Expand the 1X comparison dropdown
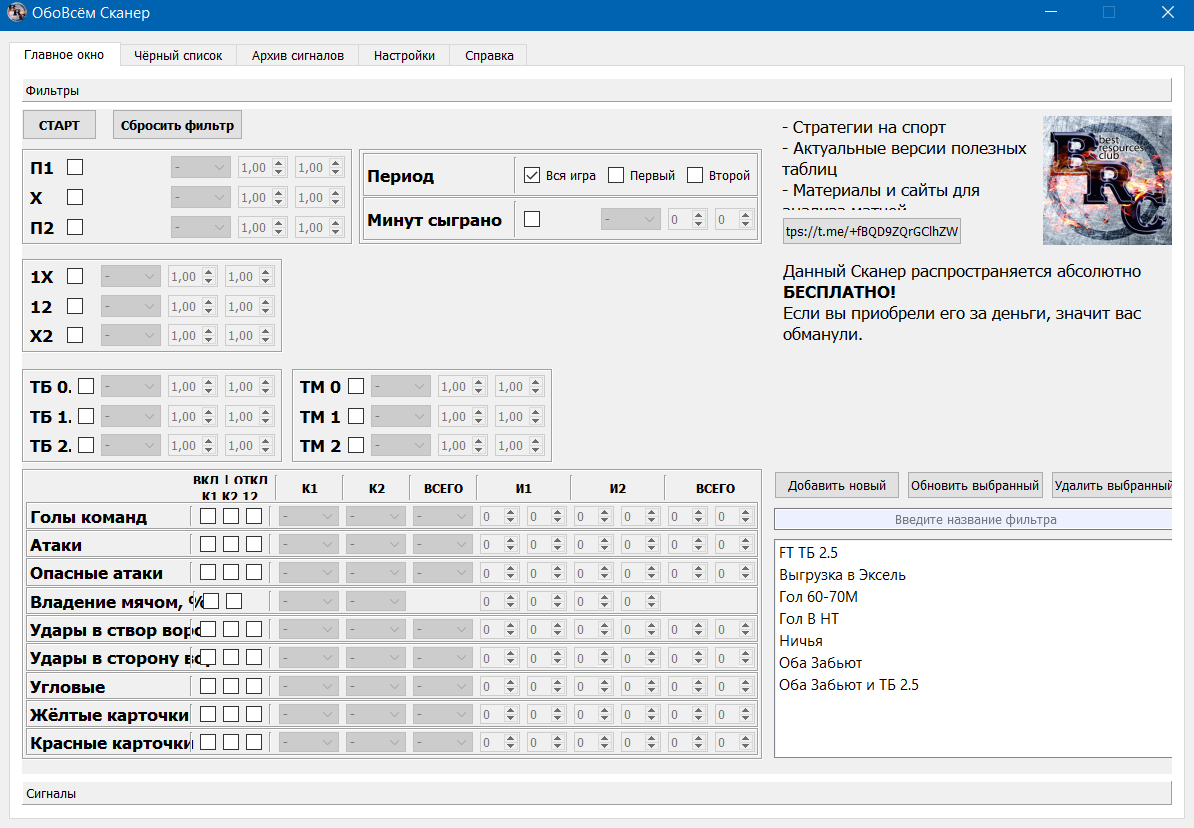1194x828 pixels. coord(130,277)
